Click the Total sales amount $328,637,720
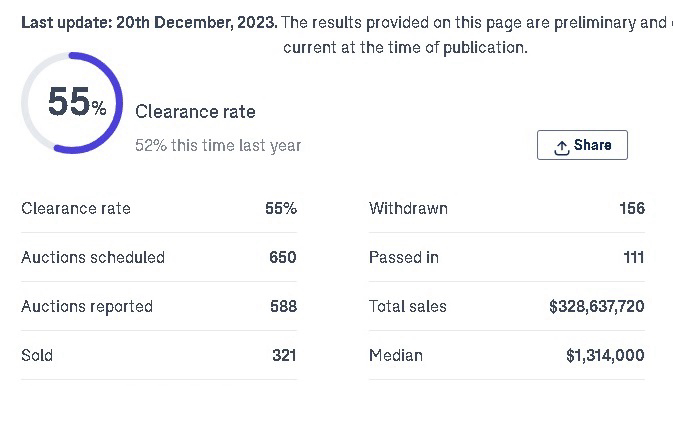 tap(597, 307)
